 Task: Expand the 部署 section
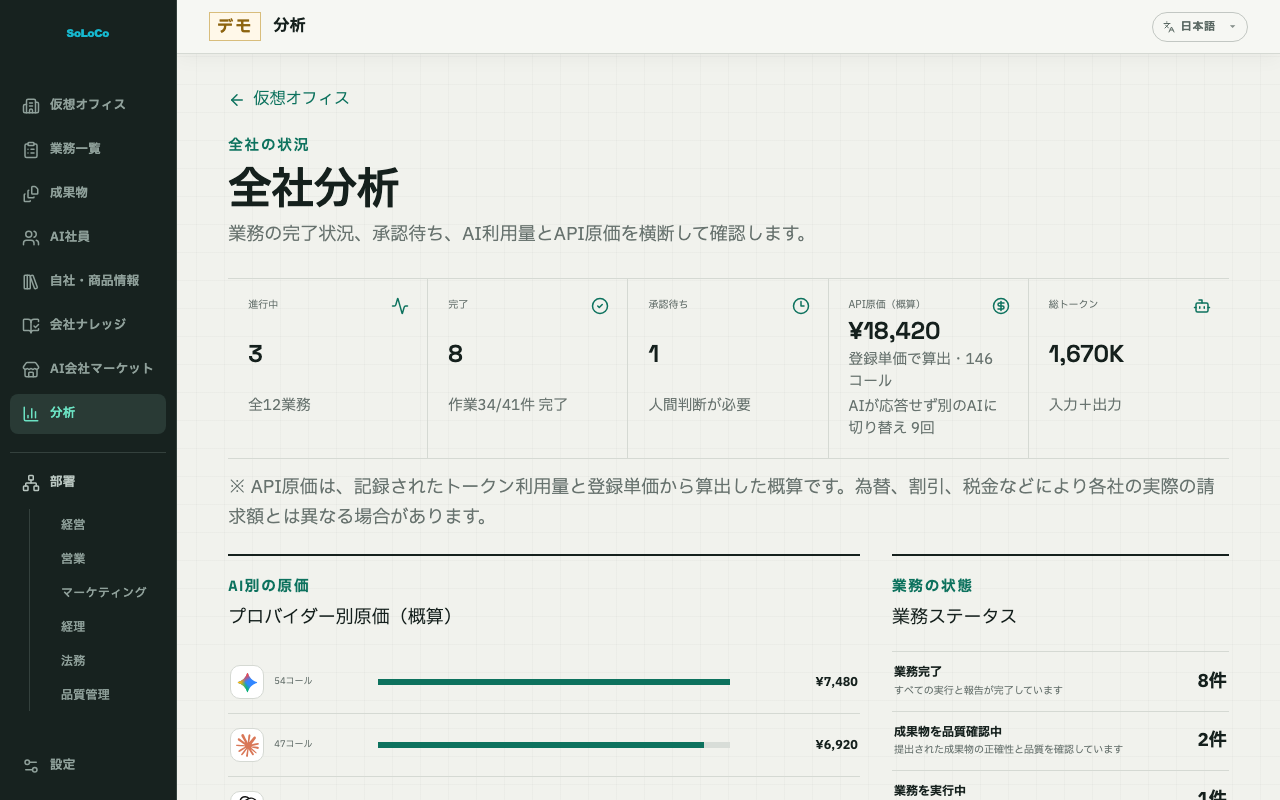click(88, 482)
